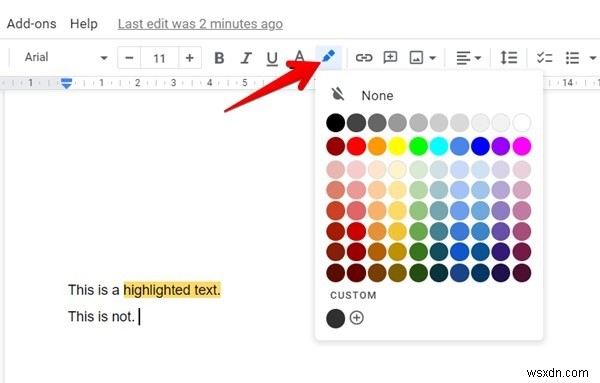Image resolution: width=600 pixels, height=383 pixels.
Task: Click the insert image icon
Action: click(416, 58)
